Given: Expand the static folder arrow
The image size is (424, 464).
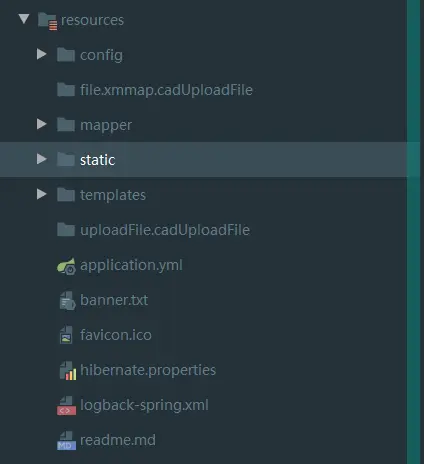Looking at the screenshot, I should click(x=42, y=159).
